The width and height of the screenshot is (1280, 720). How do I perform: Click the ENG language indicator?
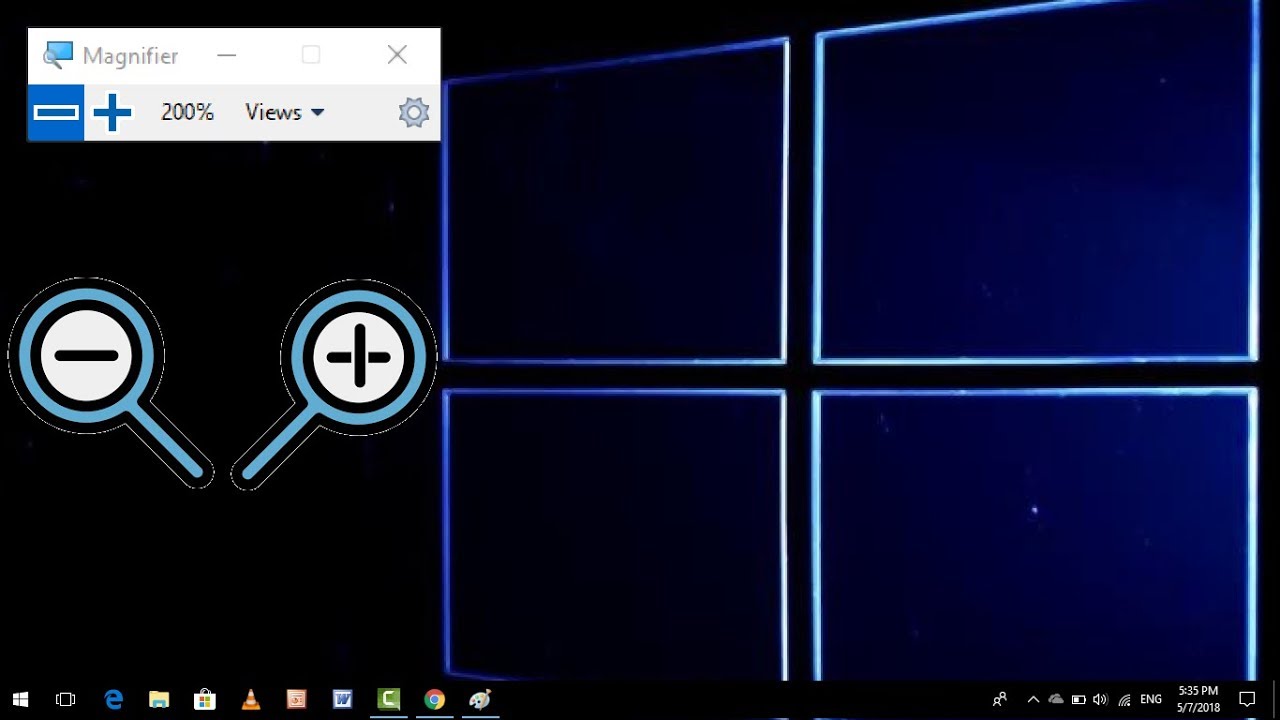point(1151,700)
